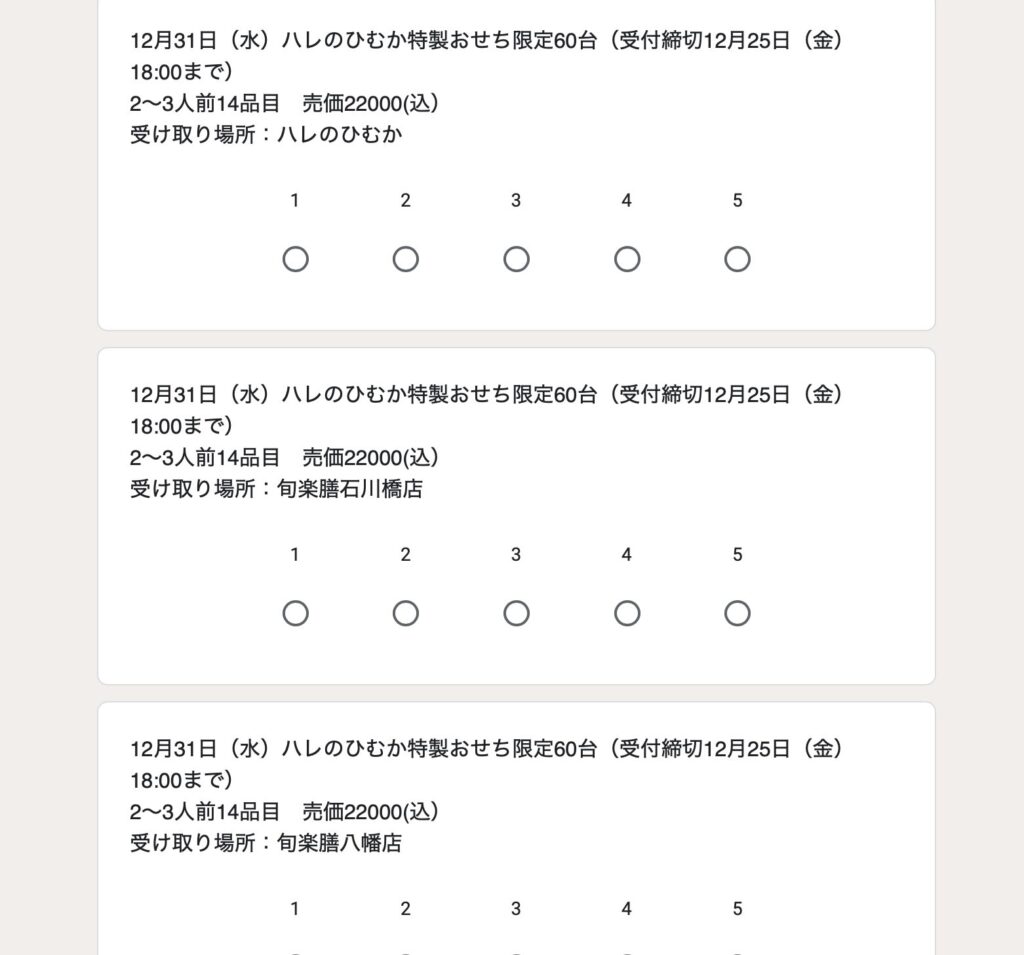Click number label 5 in 旬楽膳八幡店 scale
Image resolution: width=1024 pixels, height=955 pixels.
(x=737, y=909)
